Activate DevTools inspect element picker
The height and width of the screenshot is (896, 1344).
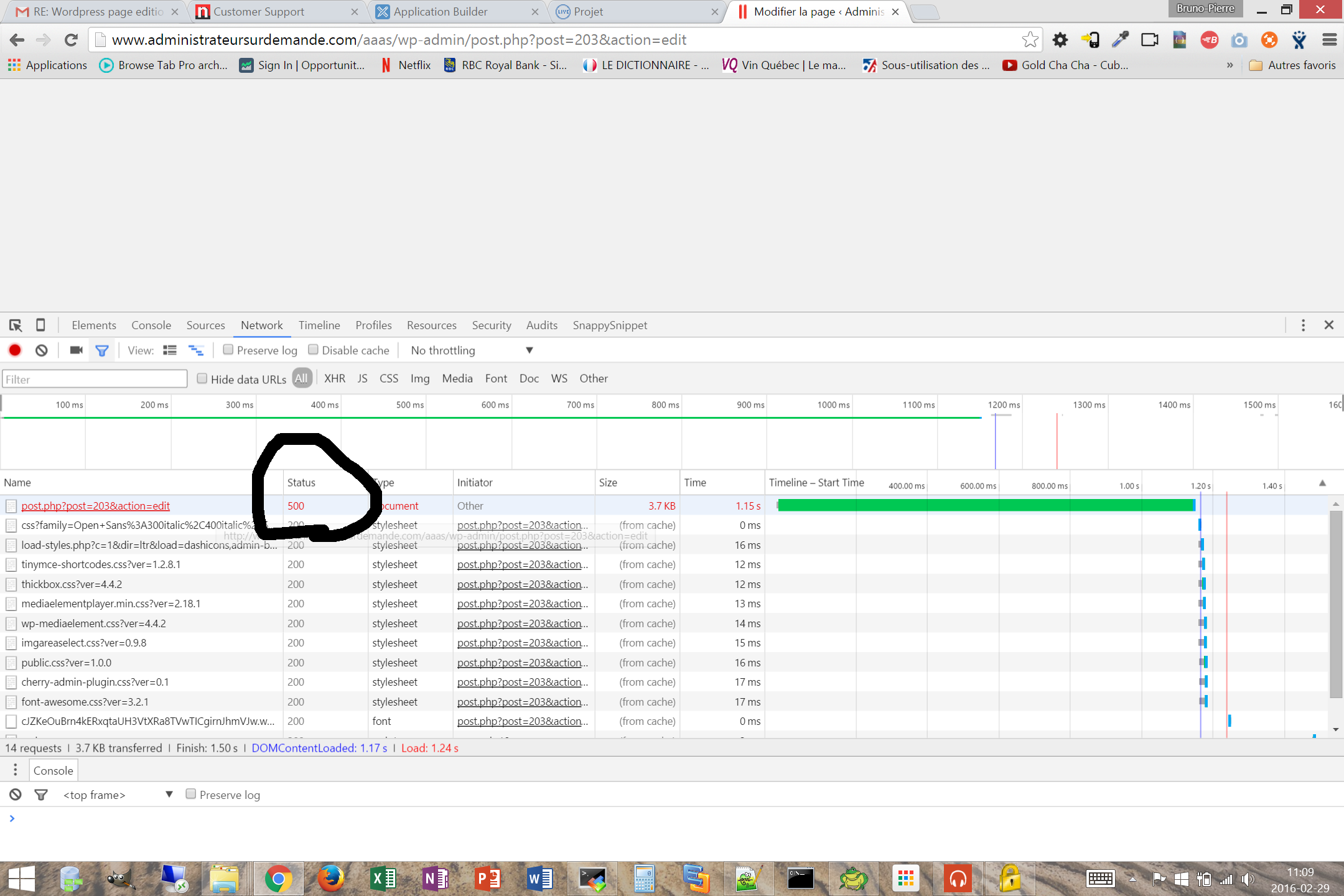(x=16, y=325)
